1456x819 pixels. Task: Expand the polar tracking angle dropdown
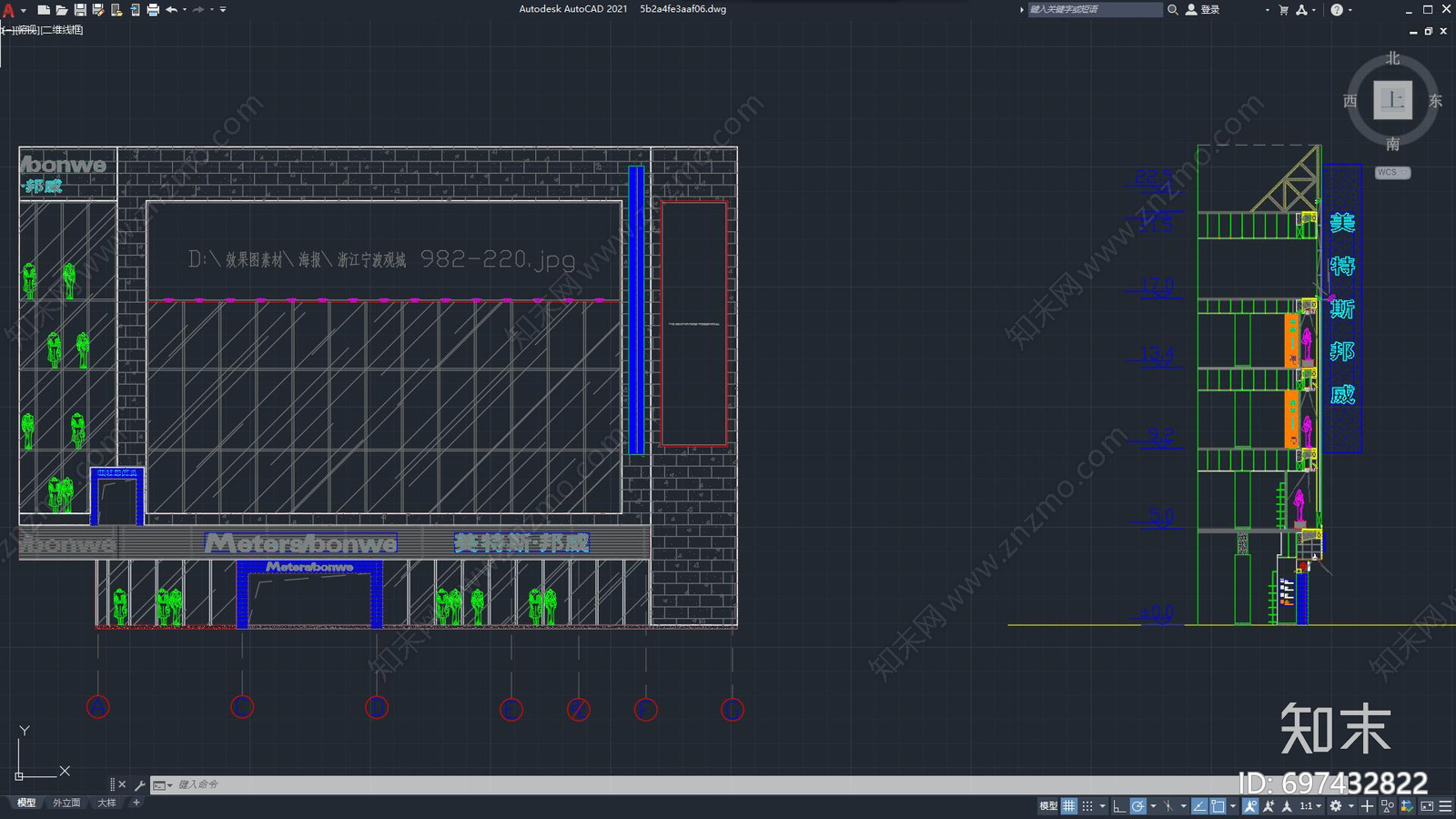coord(1153,805)
